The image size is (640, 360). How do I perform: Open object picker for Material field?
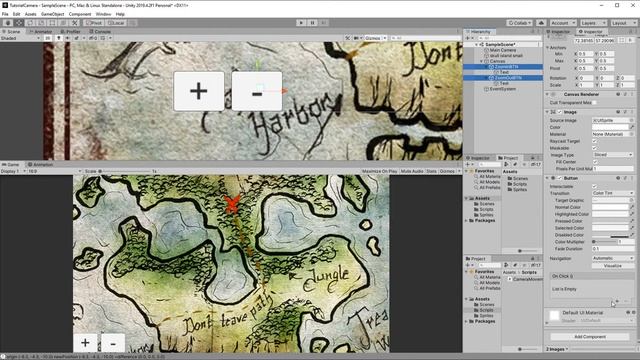pos(631,134)
